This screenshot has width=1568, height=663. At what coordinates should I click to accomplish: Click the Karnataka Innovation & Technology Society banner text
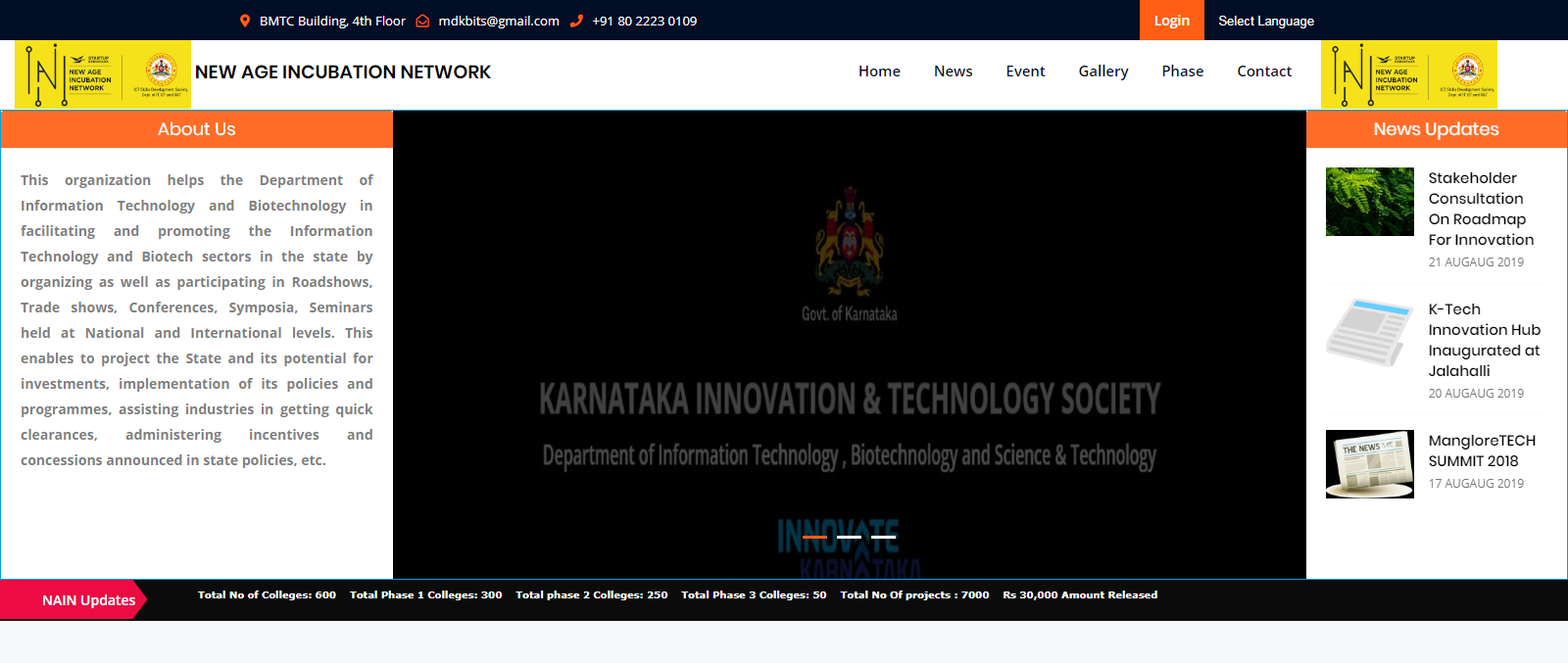pos(850,399)
